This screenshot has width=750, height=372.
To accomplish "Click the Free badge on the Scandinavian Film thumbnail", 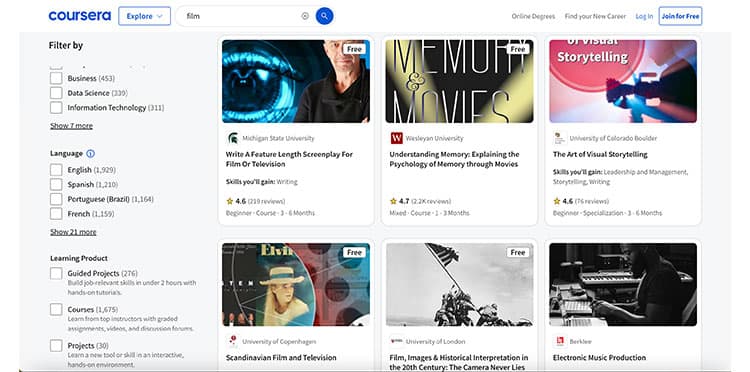I will pyautogui.click(x=354, y=252).
